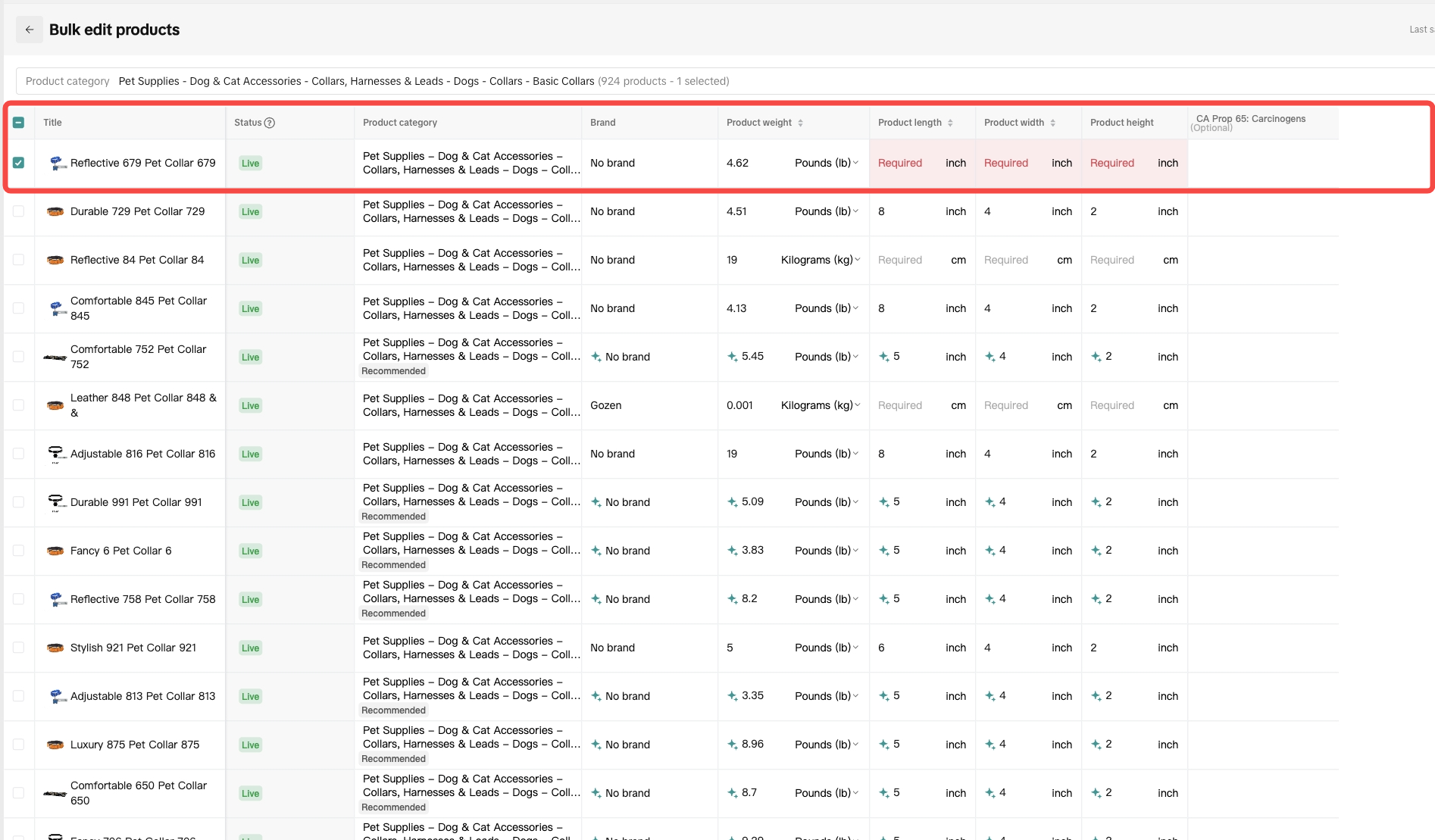Open weight unit dropdown for Reflective 679

(827, 163)
